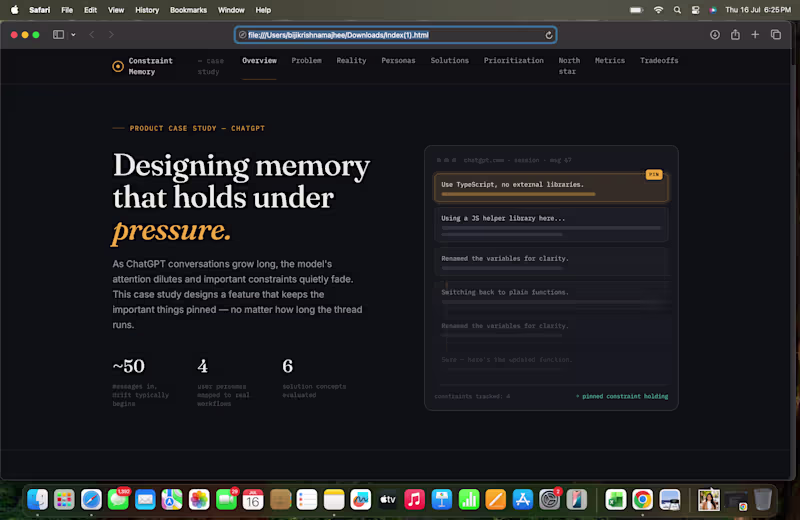Open the Help menu
800x520 pixels.
tap(263, 10)
